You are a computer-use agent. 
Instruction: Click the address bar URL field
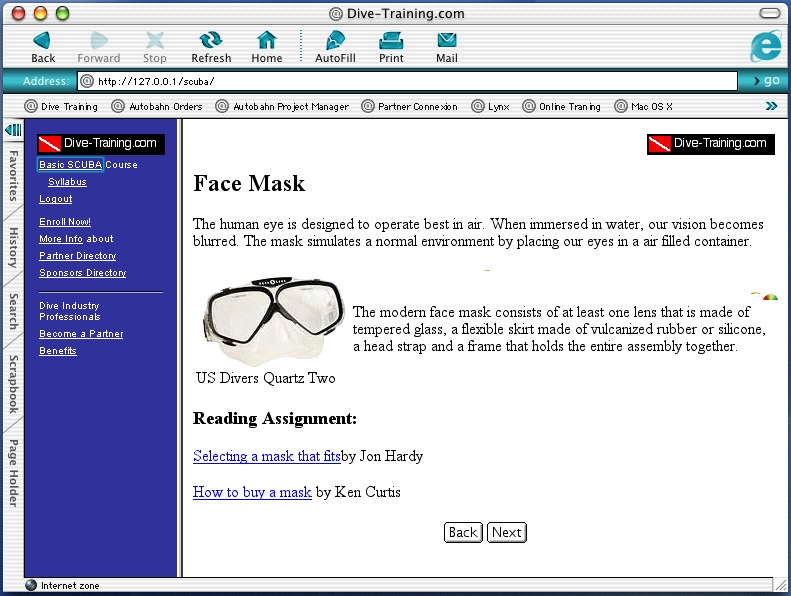tap(407, 81)
